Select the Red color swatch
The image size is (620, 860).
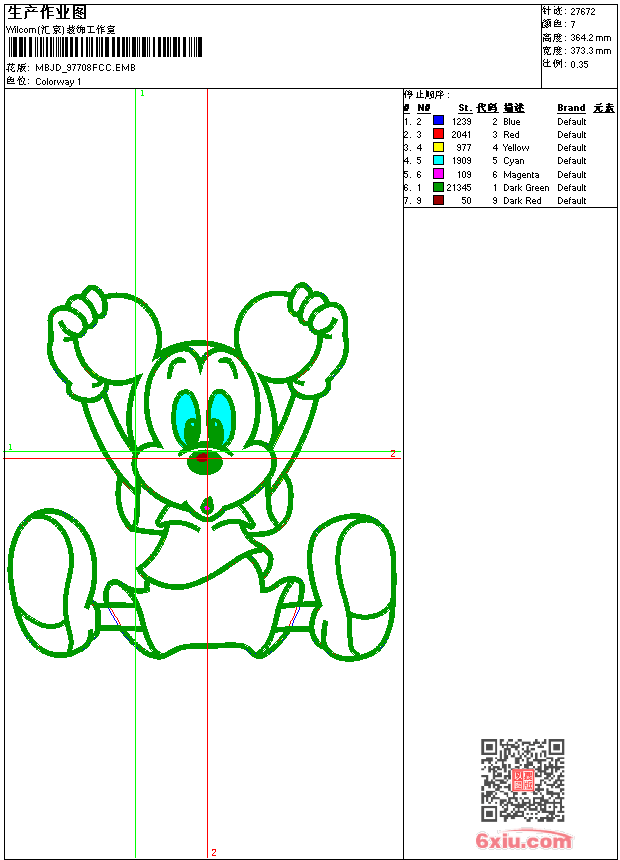pyautogui.click(x=438, y=134)
